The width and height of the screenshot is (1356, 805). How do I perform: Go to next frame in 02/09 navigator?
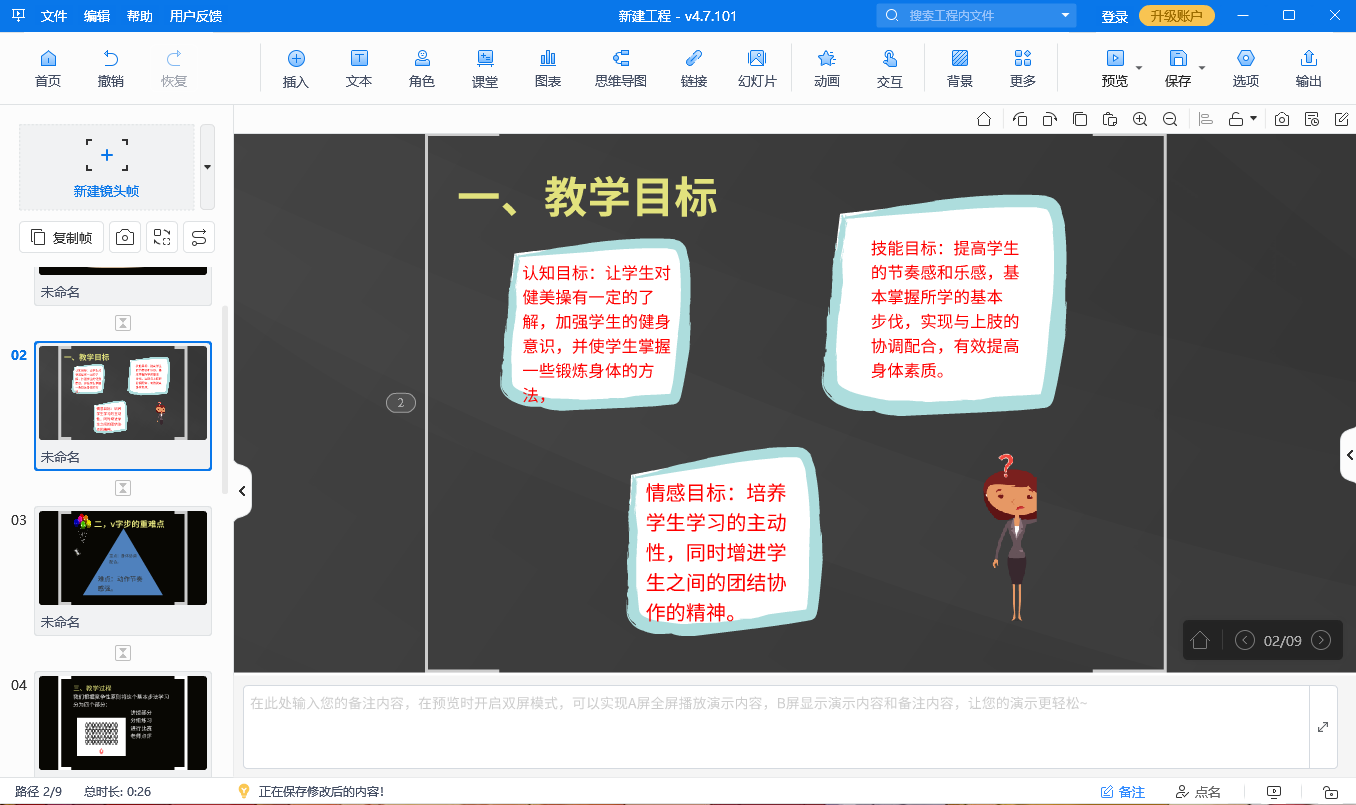[1321, 640]
